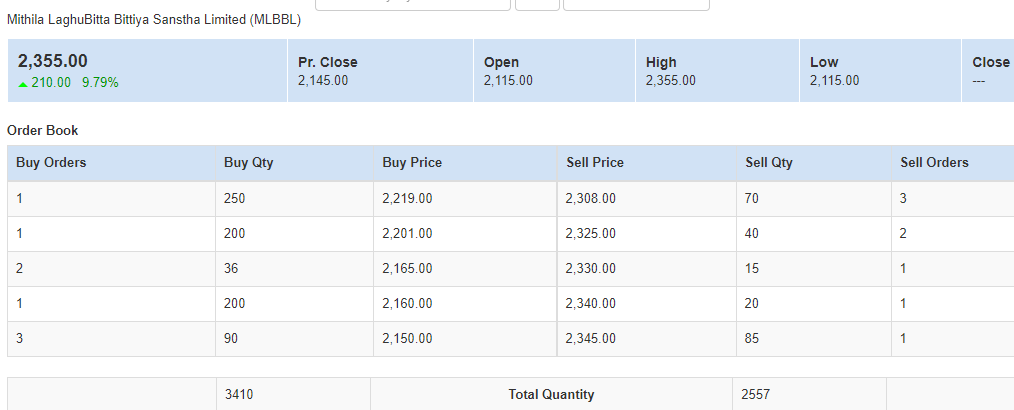
Task: Click buy price 2,150.00
Action: pos(407,338)
